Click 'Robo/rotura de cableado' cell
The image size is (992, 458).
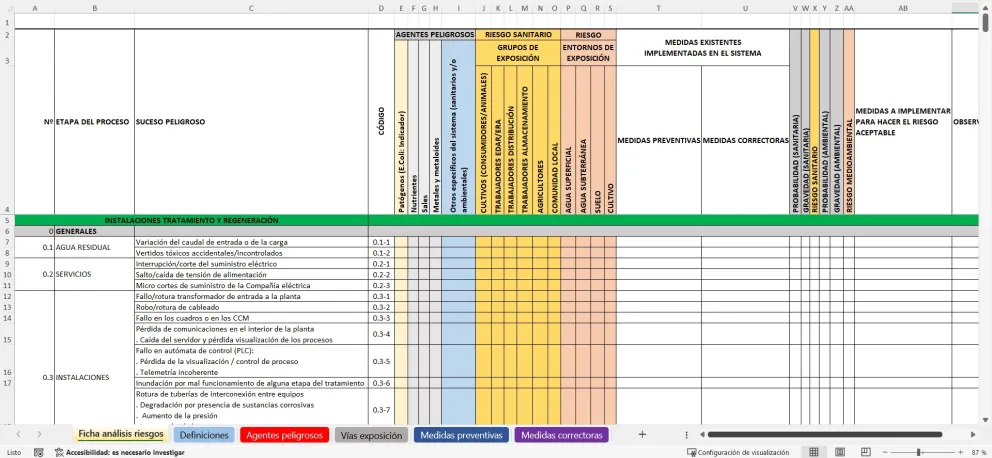[251, 307]
